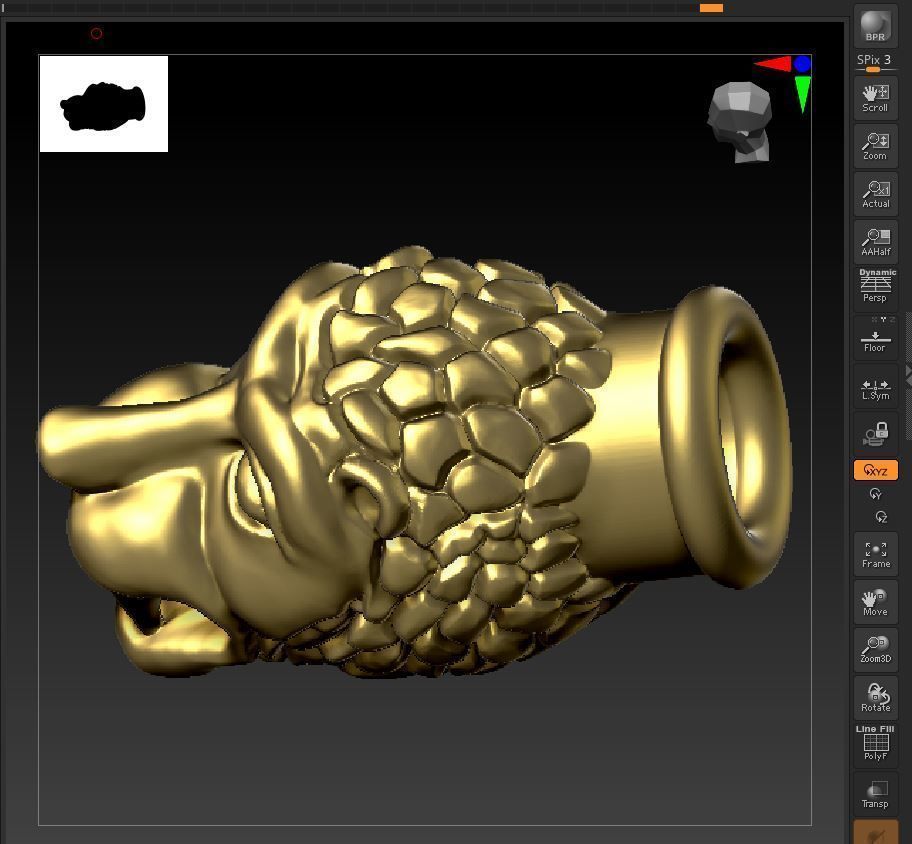Image resolution: width=912 pixels, height=844 pixels.
Task: Switch the active XYZ rotation mode
Action: 875,470
